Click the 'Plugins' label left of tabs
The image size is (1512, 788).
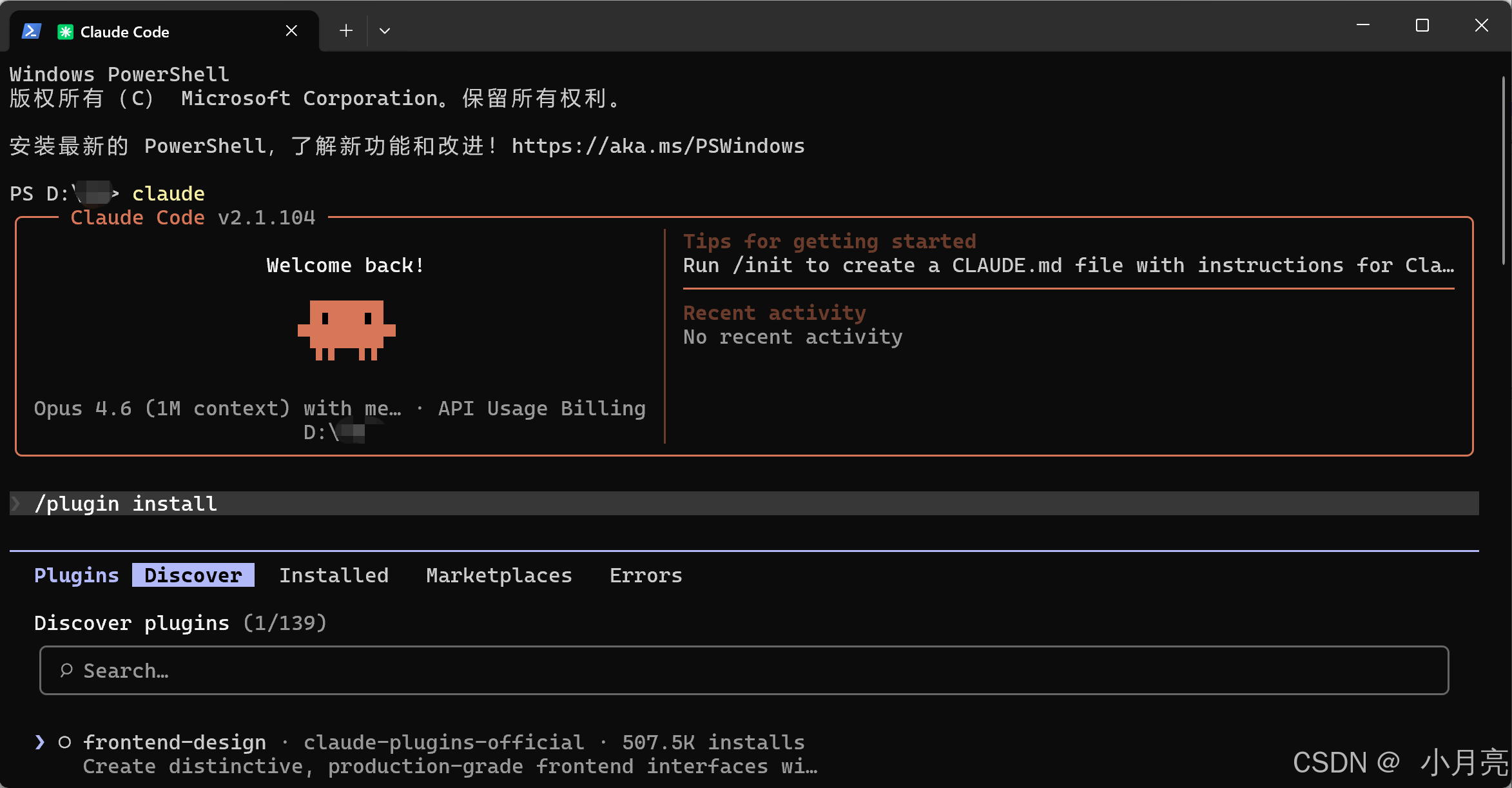(77, 575)
